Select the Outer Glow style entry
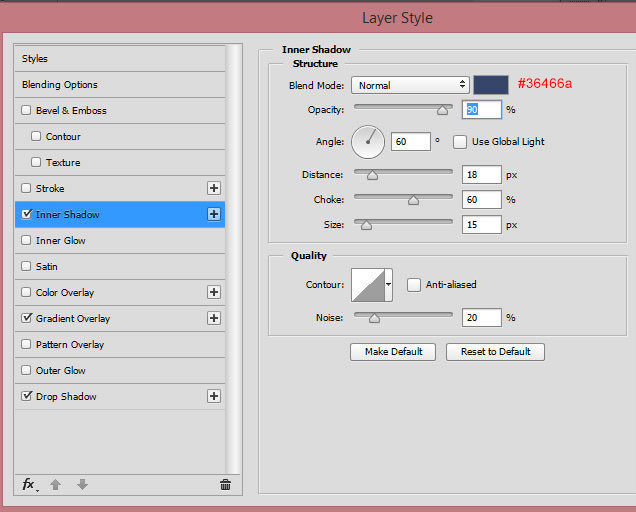 point(61,370)
